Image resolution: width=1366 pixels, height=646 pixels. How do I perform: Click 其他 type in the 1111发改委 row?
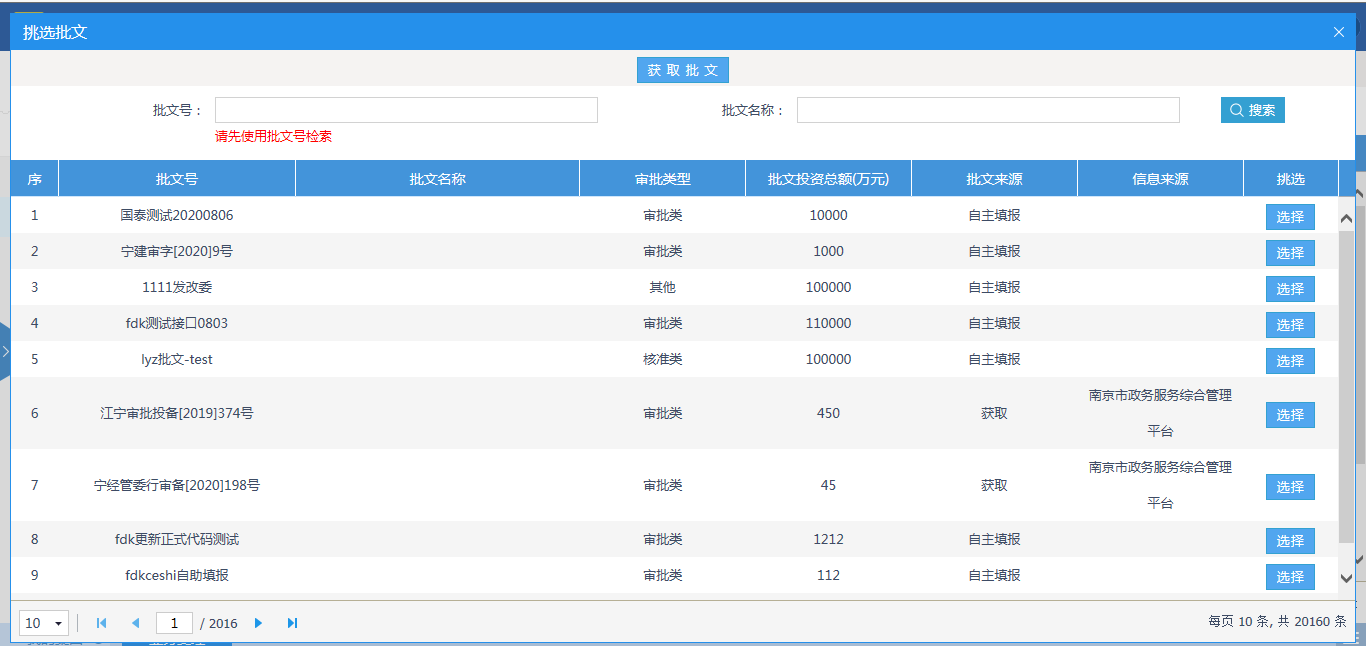tap(663, 287)
